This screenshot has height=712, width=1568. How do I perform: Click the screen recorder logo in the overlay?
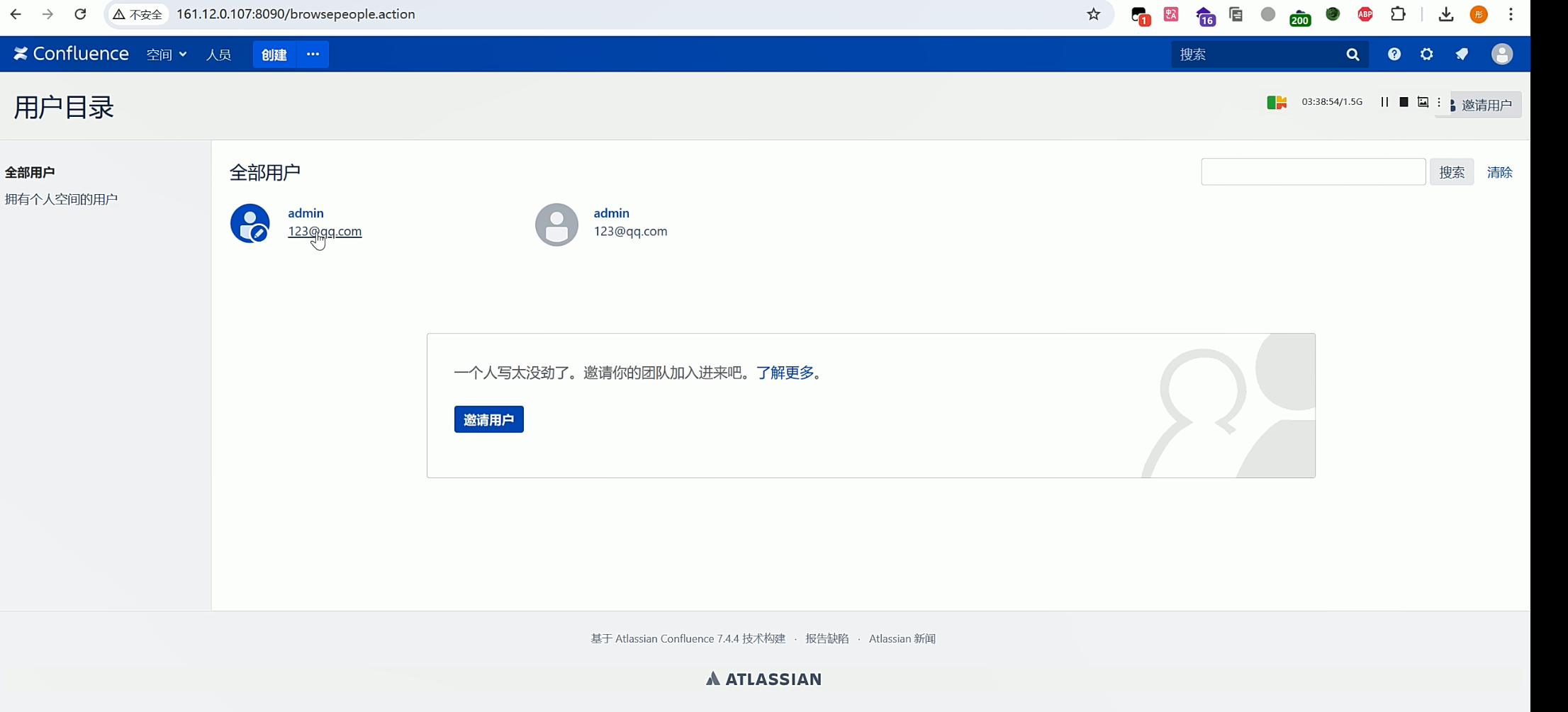[1277, 103]
